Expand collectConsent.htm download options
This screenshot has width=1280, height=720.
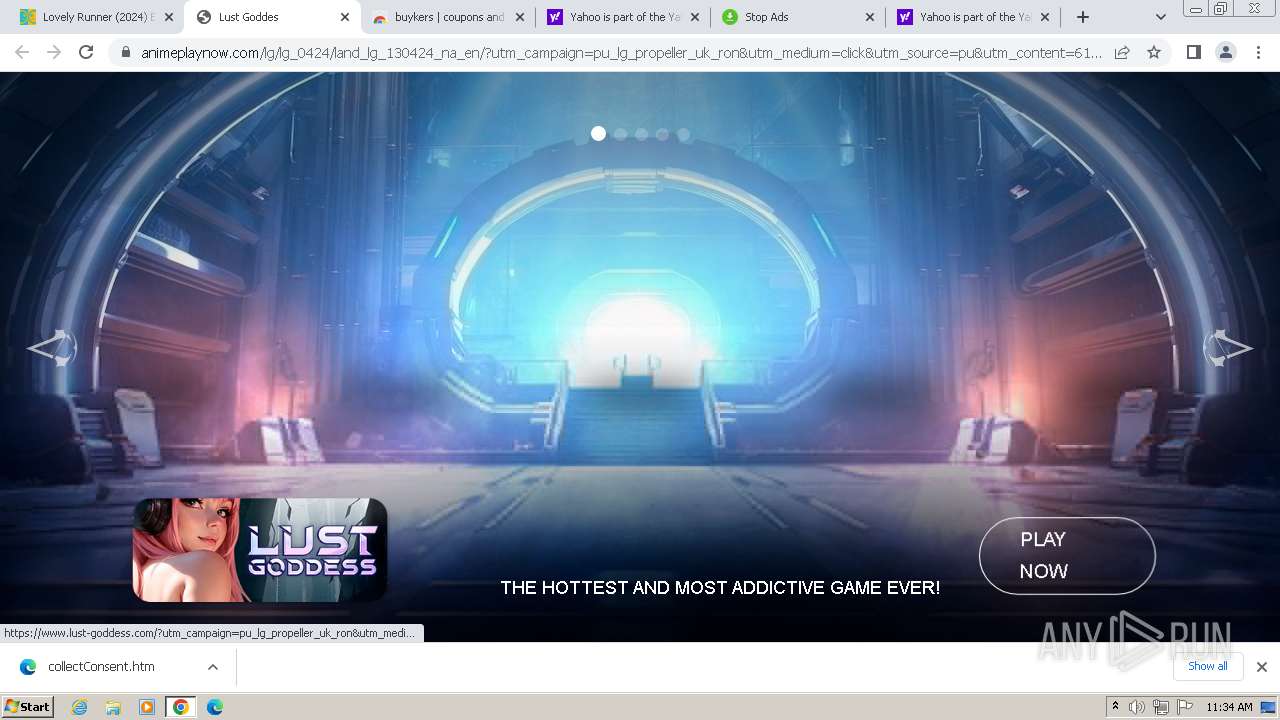(213, 667)
